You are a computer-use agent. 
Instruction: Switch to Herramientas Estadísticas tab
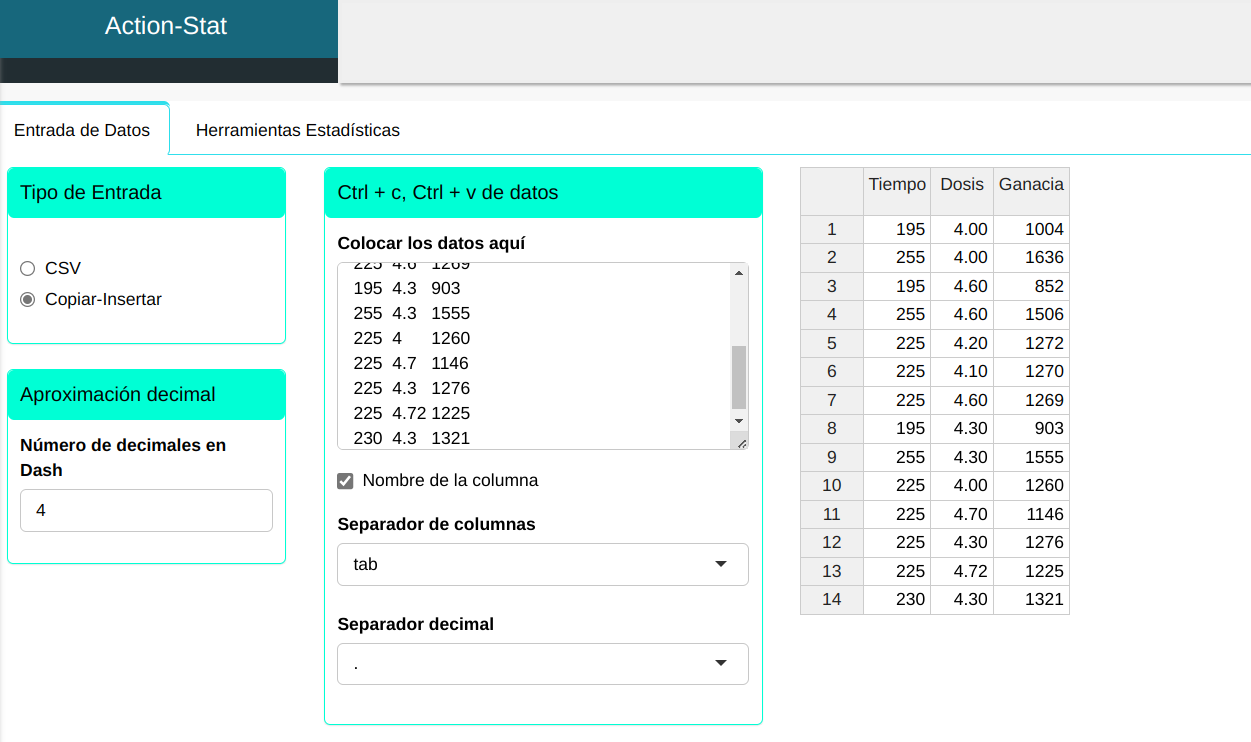tap(297, 130)
